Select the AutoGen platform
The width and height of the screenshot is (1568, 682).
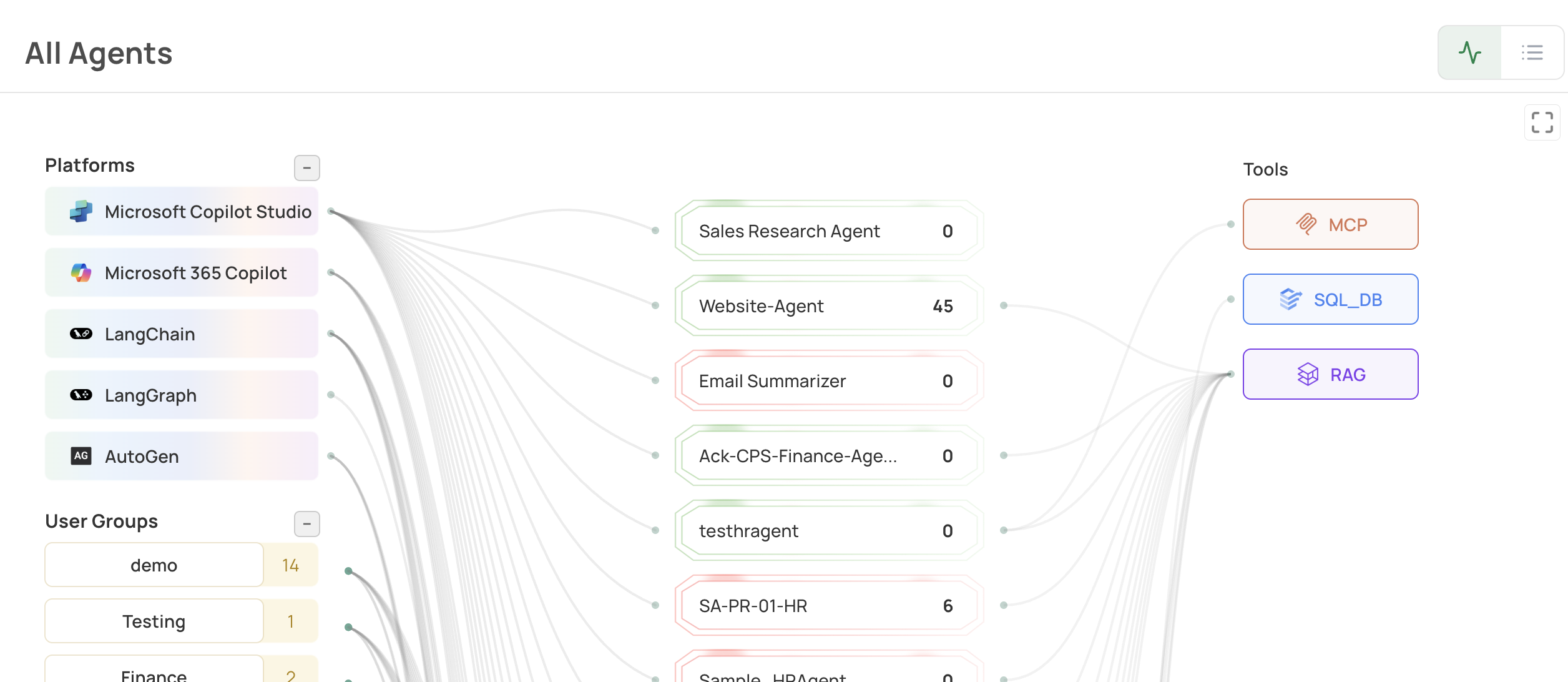(x=182, y=457)
